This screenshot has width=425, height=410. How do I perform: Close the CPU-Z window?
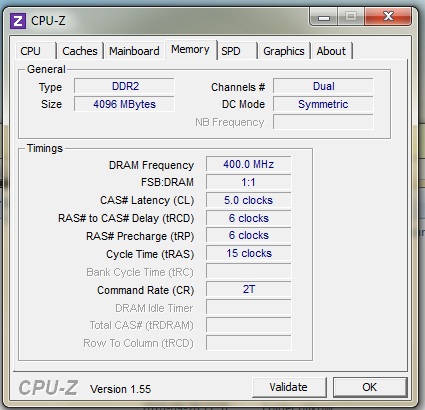pos(388,17)
